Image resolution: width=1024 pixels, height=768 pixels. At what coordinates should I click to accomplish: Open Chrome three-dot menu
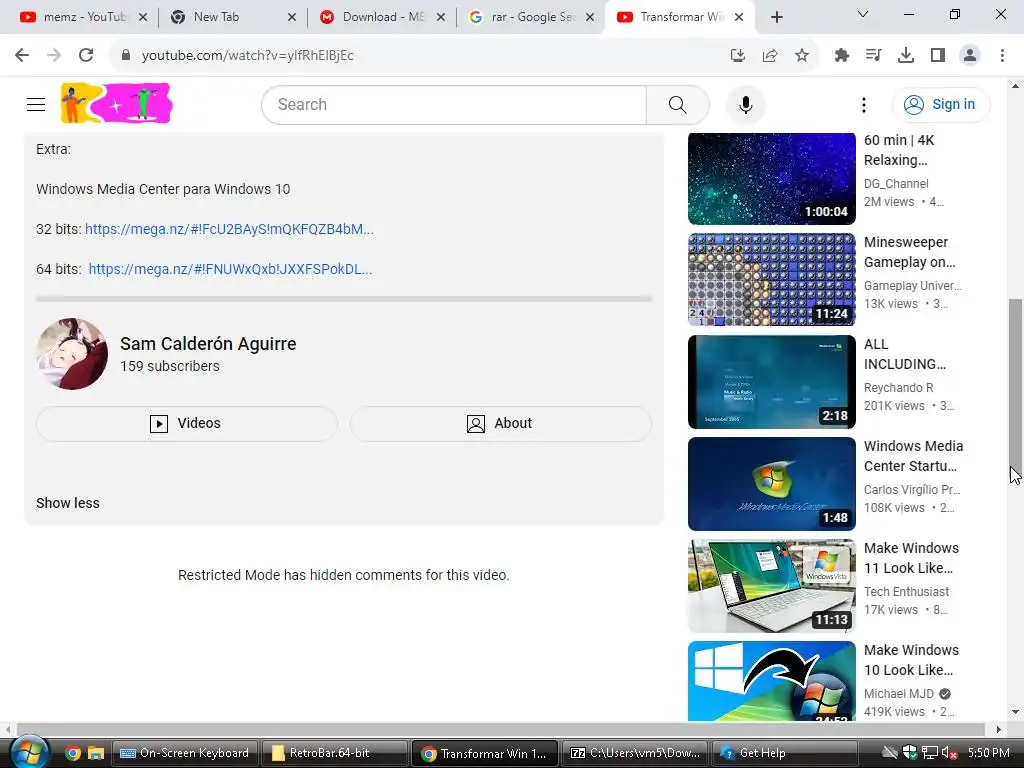point(1002,56)
